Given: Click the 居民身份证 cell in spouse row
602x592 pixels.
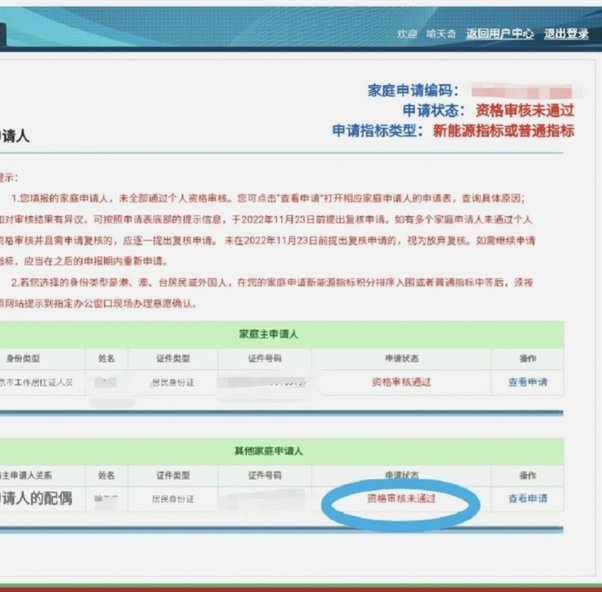Looking at the screenshot, I should pos(173,499).
